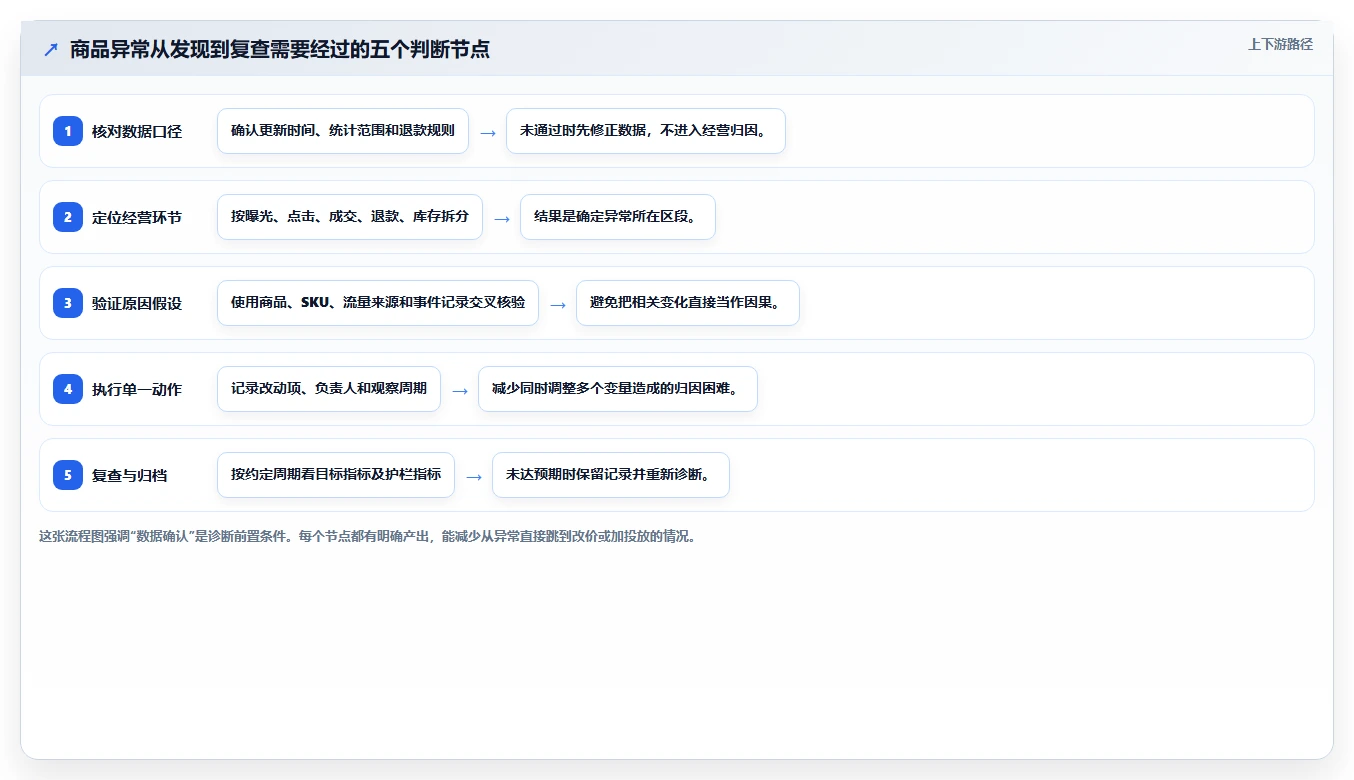
Task: Select the step 1 number badge
Action: [68, 130]
